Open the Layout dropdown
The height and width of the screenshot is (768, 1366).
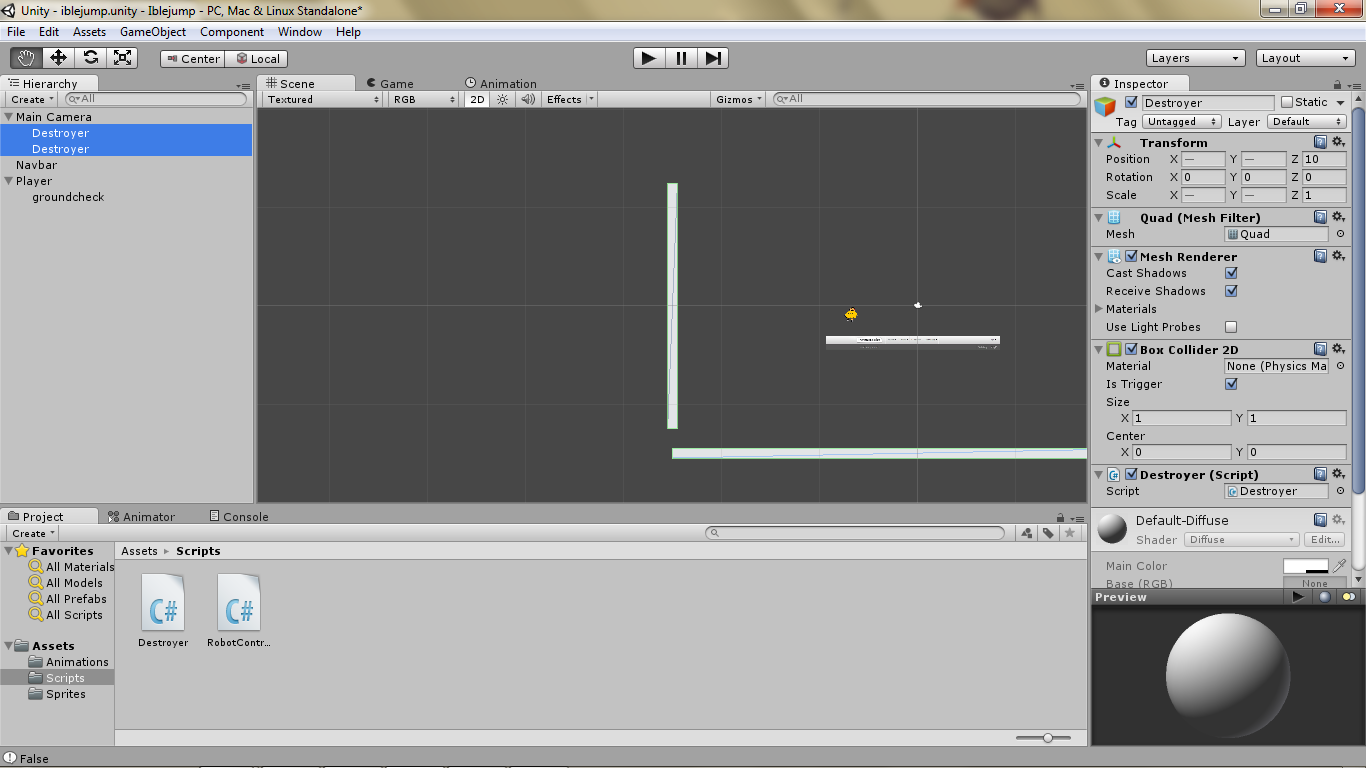(1306, 58)
